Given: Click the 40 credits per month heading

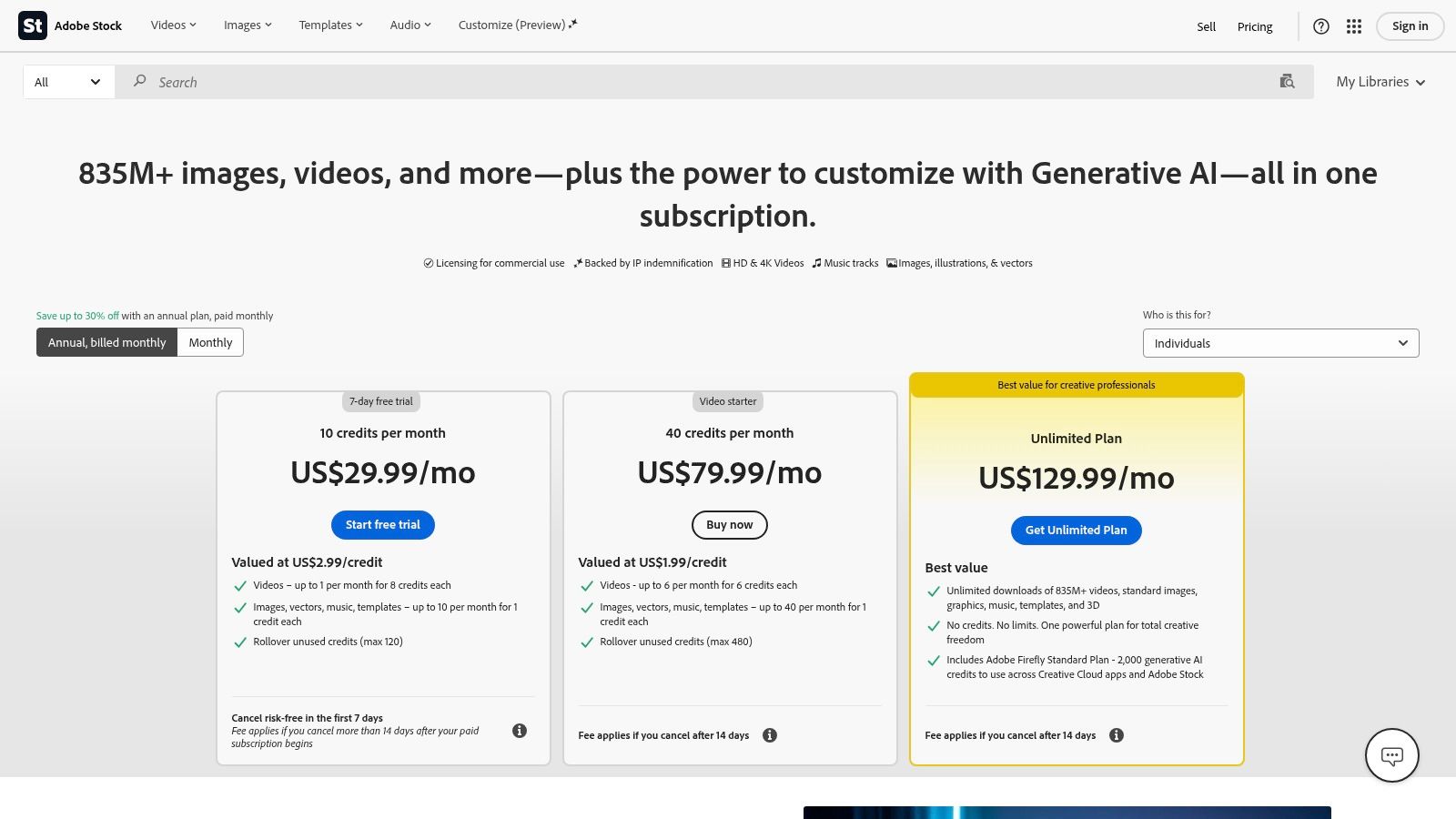Looking at the screenshot, I should click(730, 433).
